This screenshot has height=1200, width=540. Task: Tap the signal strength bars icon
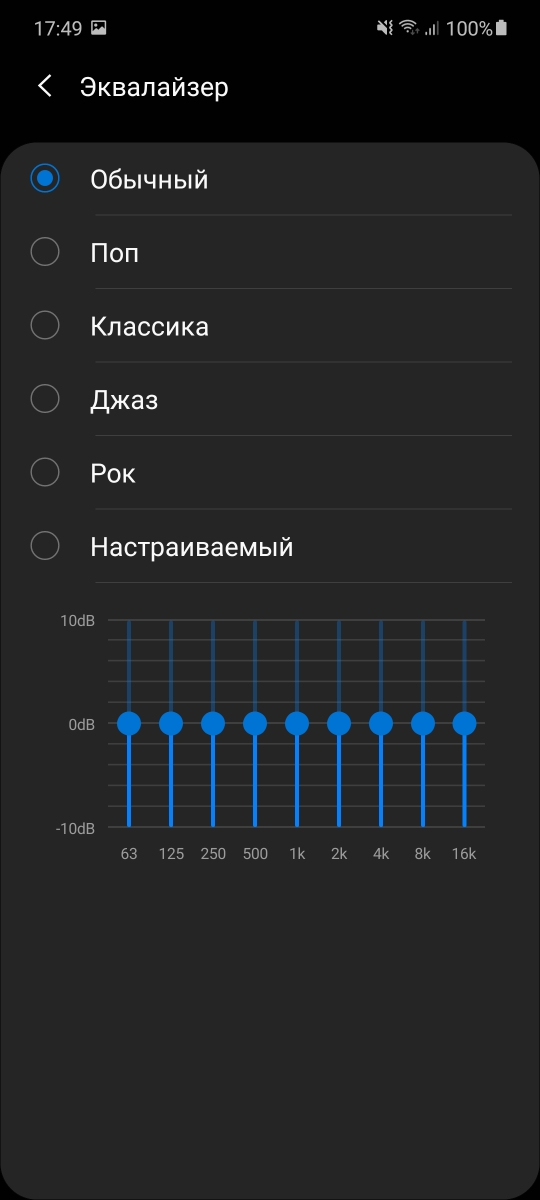point(432,28)
